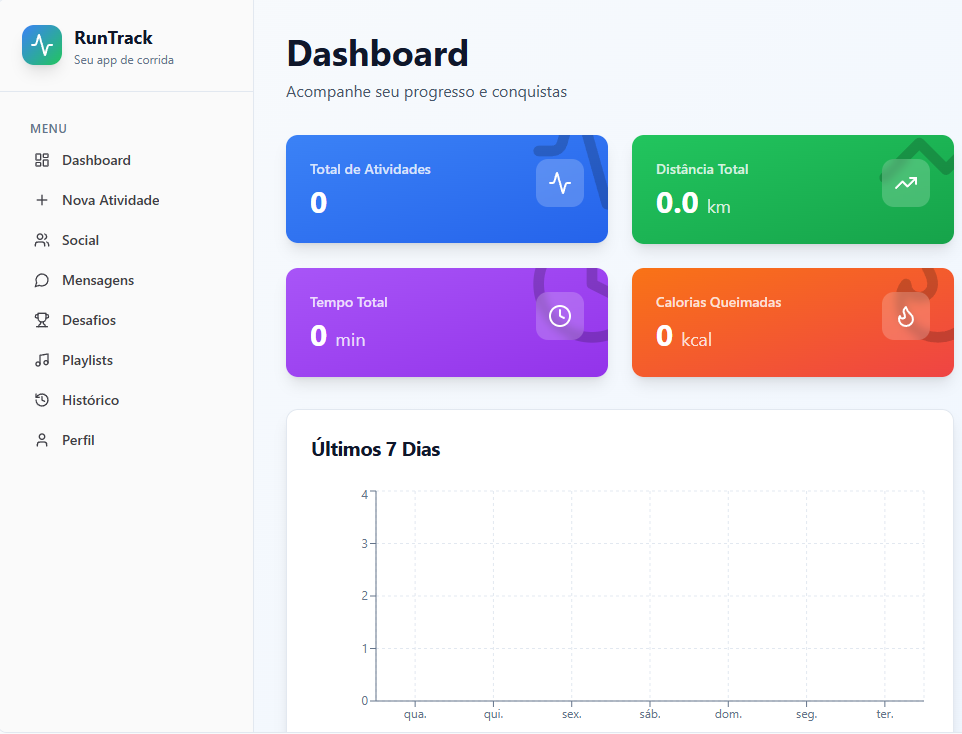Click the flame icon on Calorias Queimadas card

pos(906,316)
